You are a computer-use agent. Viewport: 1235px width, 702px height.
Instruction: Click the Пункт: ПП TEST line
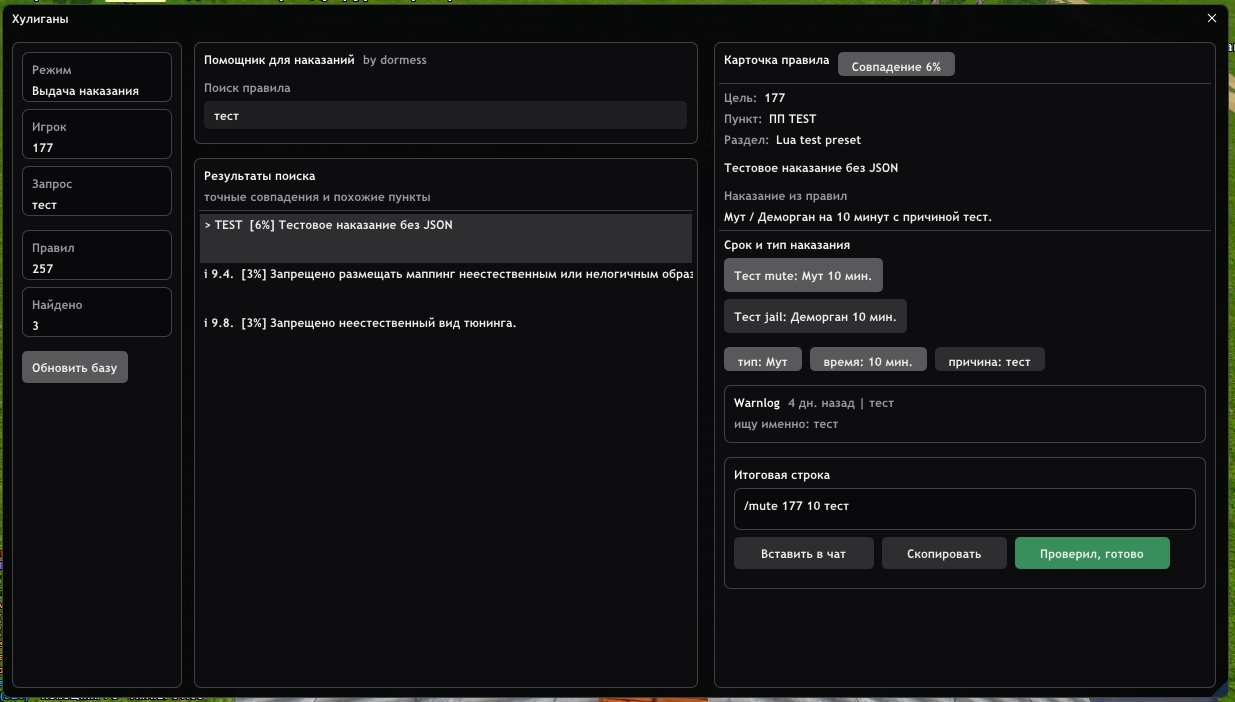770,119
